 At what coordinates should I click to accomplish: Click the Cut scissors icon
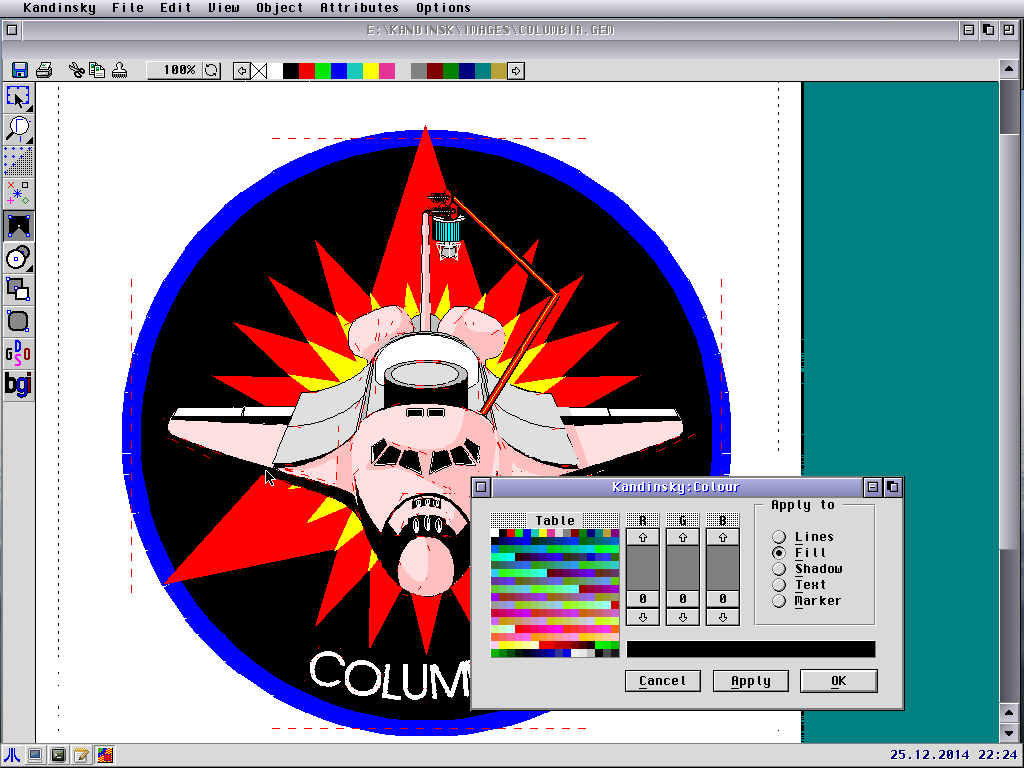(76, 70)
